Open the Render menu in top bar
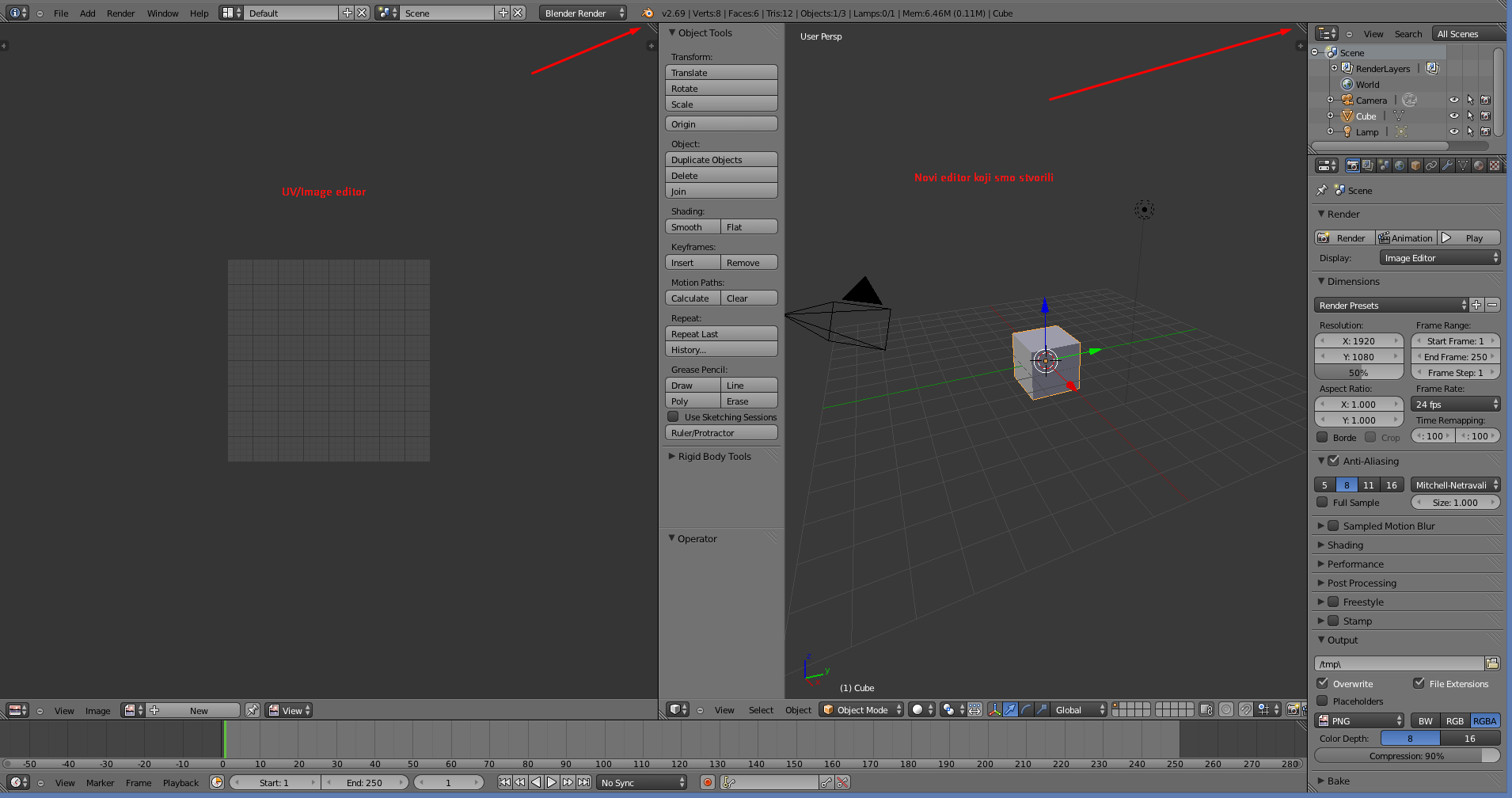 (121, 13)
